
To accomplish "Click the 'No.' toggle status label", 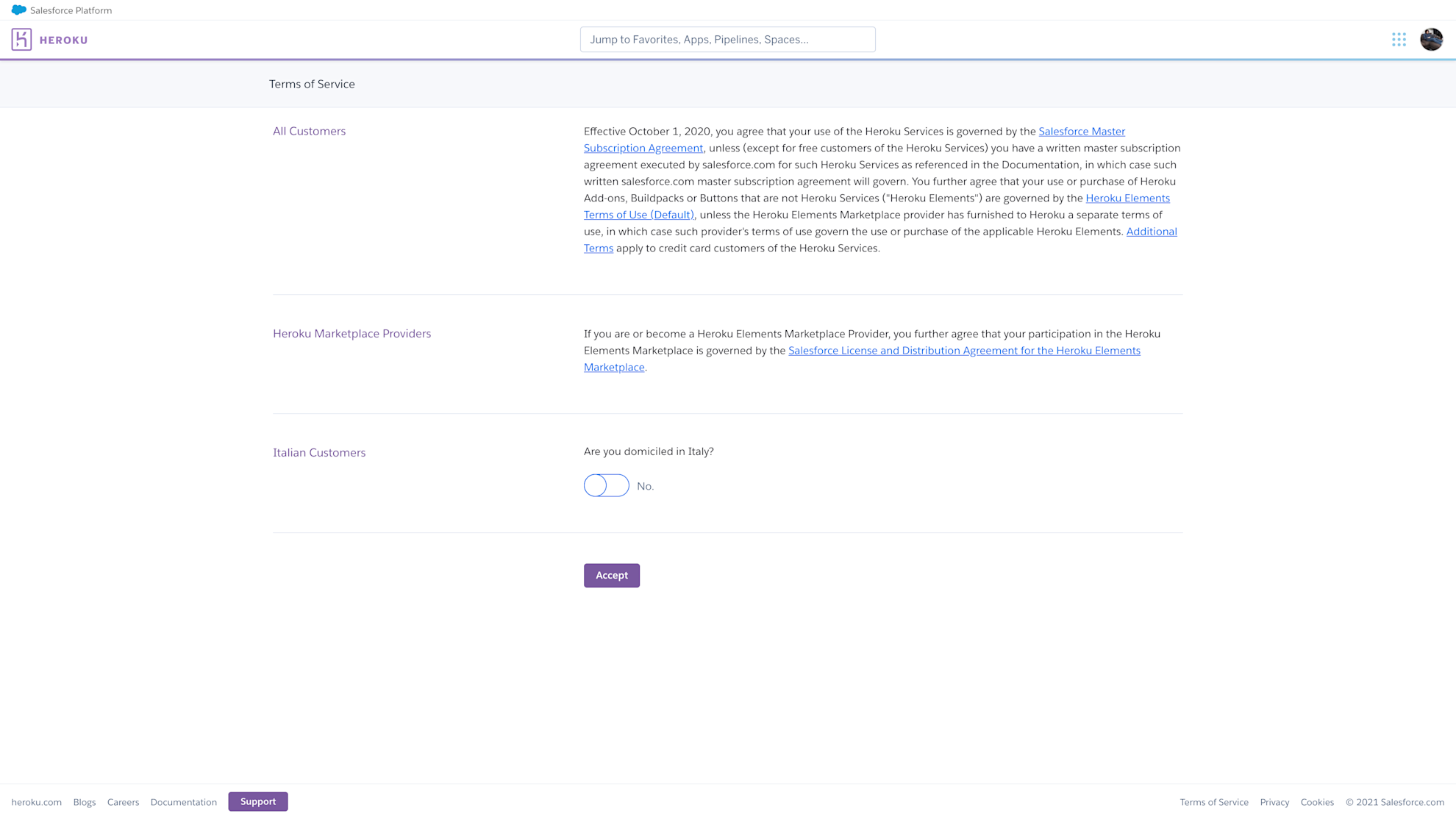I will 645,486.
